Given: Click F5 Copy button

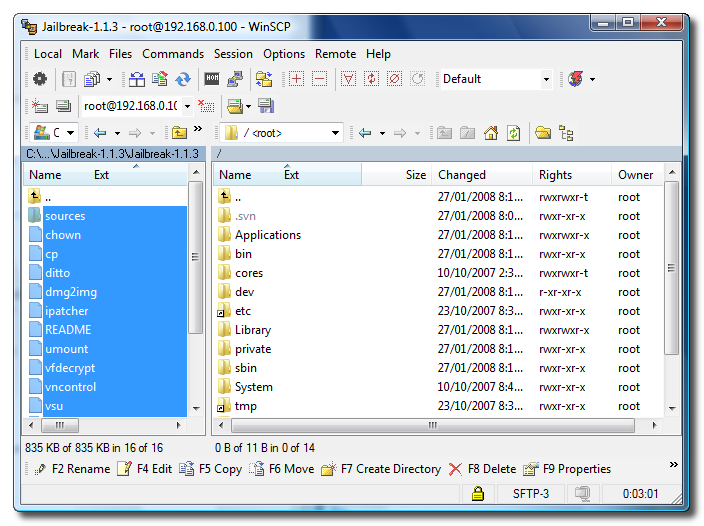Looking at the screenshot, I should [210, 469].
